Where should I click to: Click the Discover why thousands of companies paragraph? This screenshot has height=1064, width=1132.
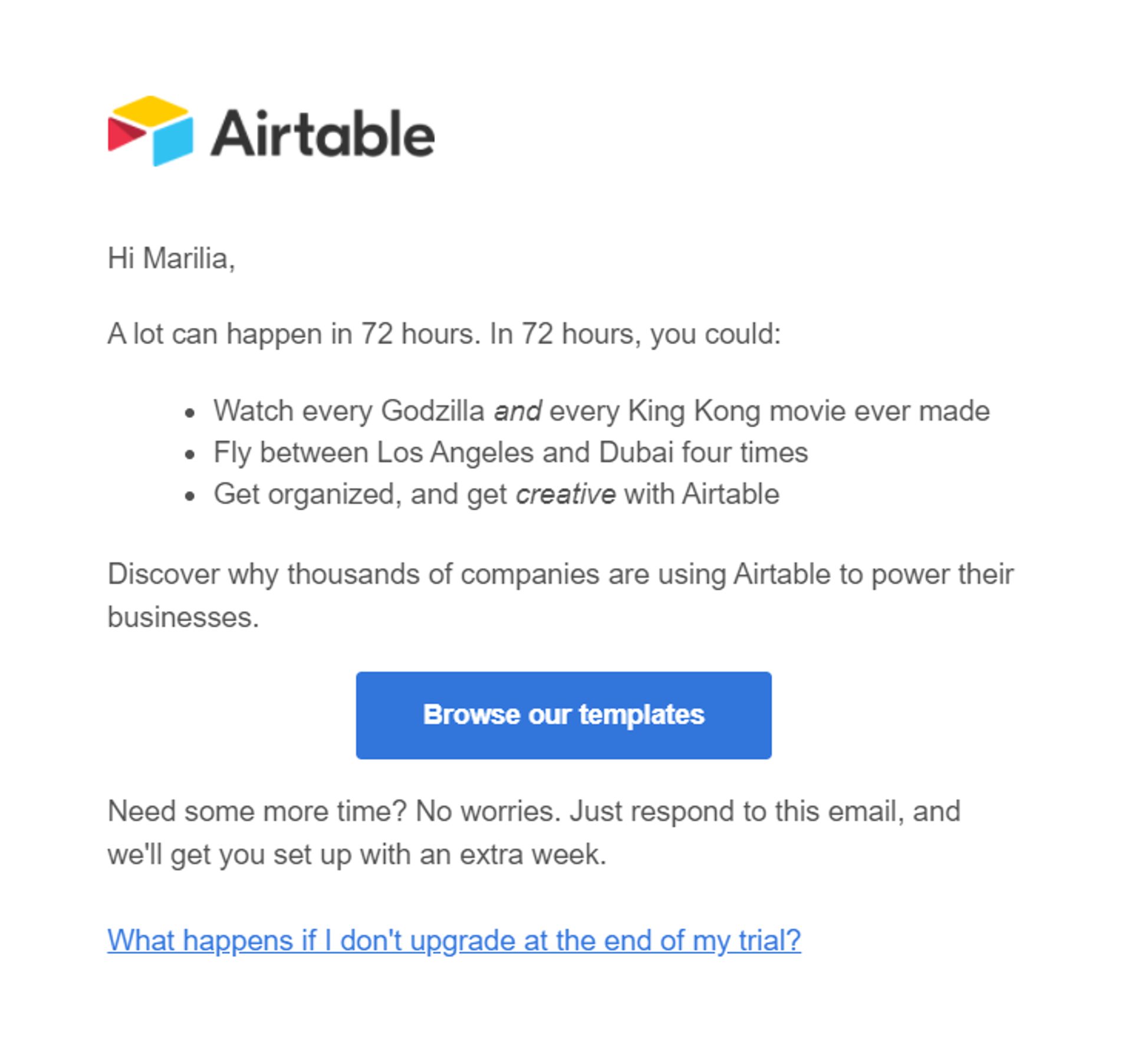(560, 574)
